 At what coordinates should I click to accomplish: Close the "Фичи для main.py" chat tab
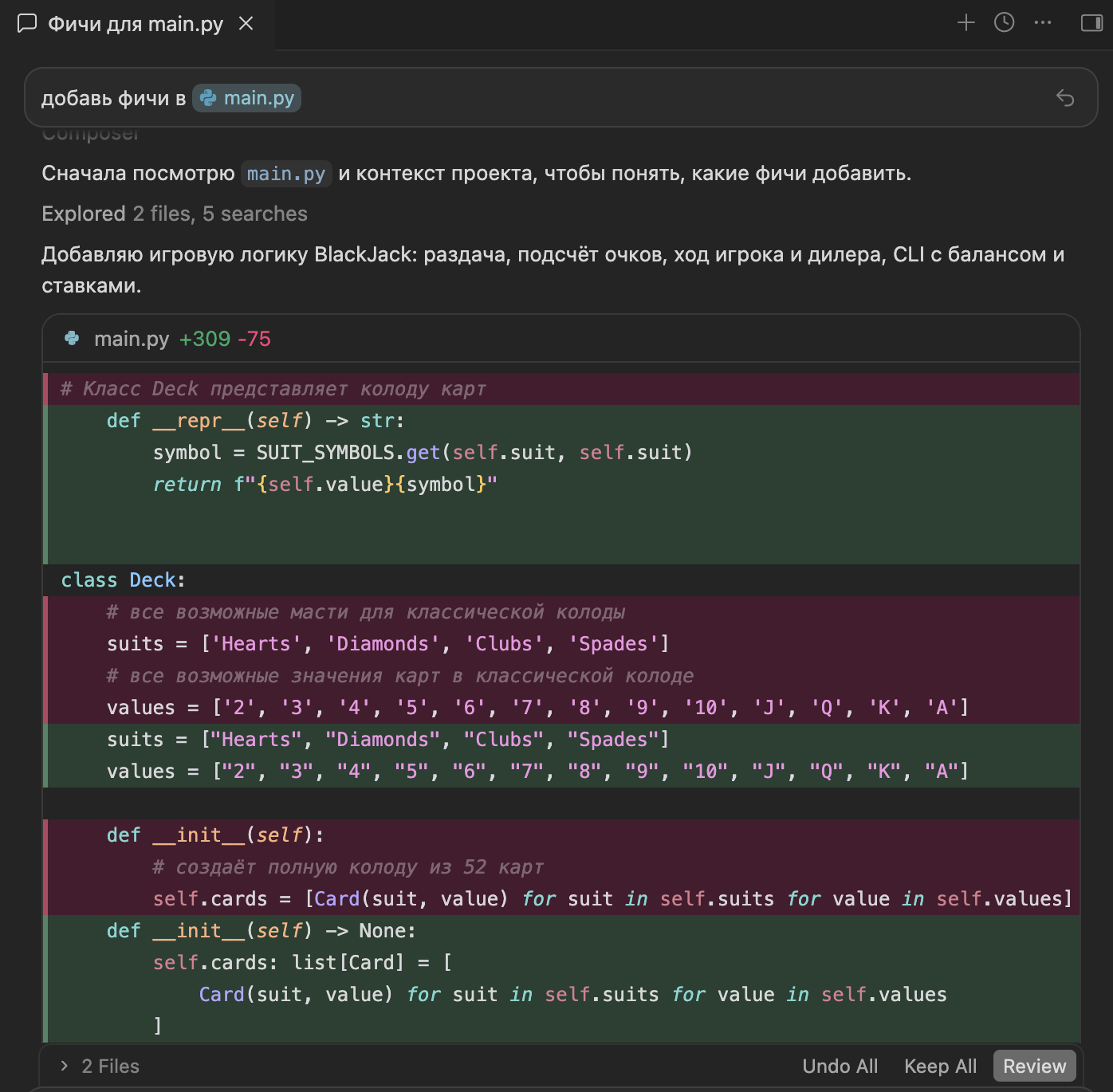[246, 24]
